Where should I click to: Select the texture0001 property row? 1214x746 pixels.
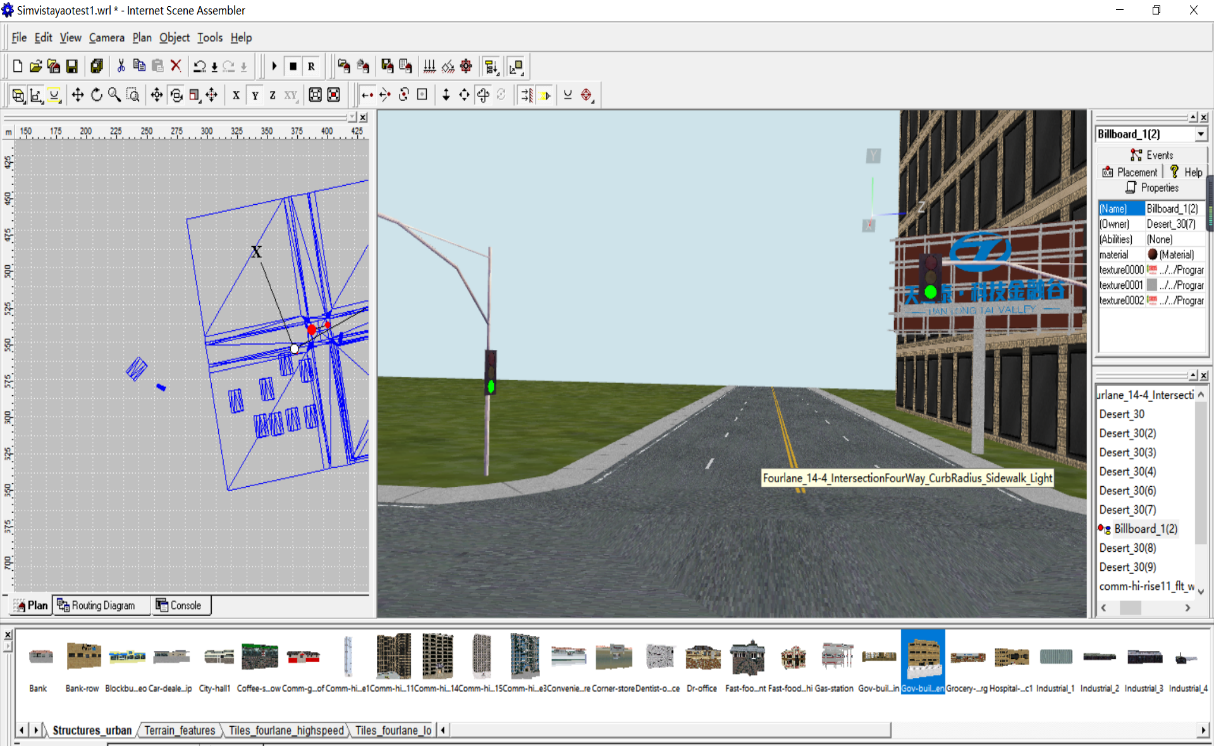pyautogui.click(x=1152, y=285)
